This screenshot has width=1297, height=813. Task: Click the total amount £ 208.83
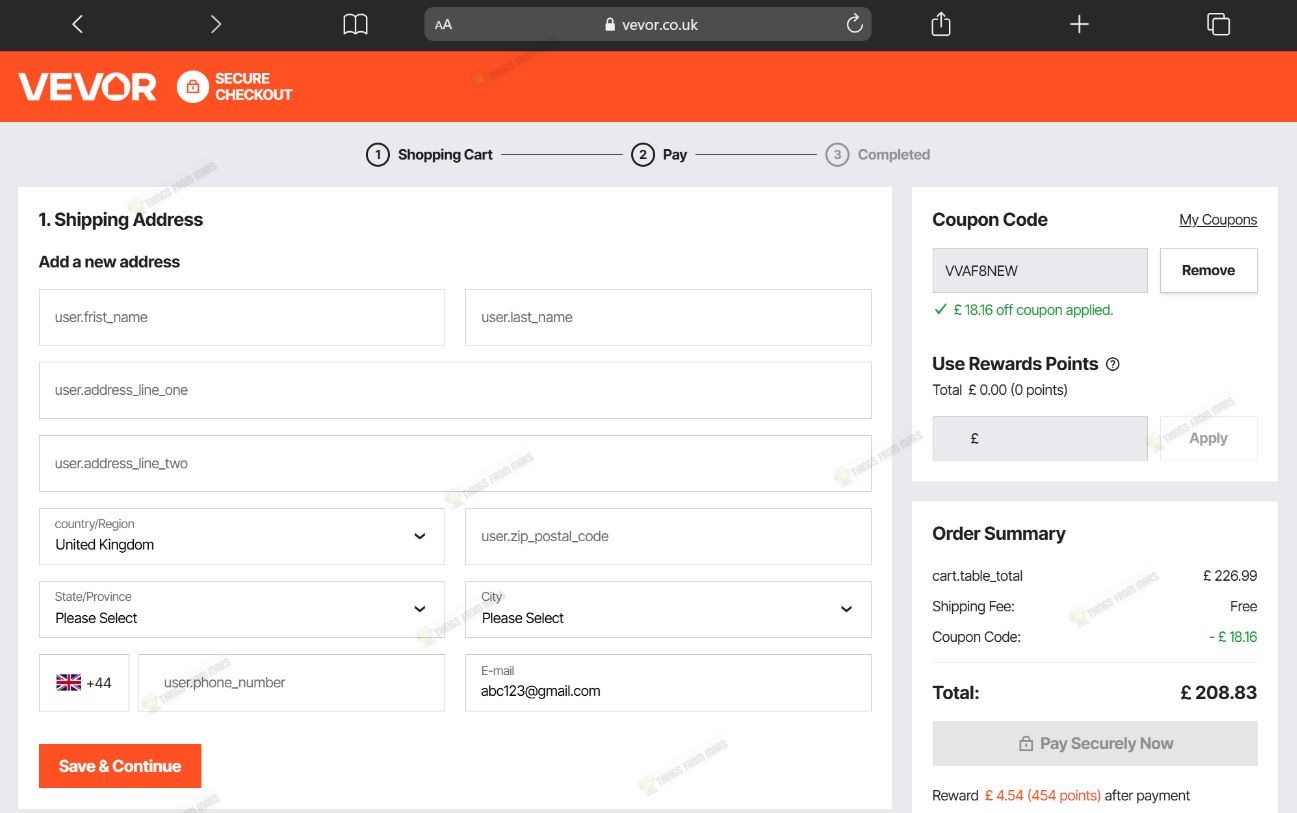1219,692
